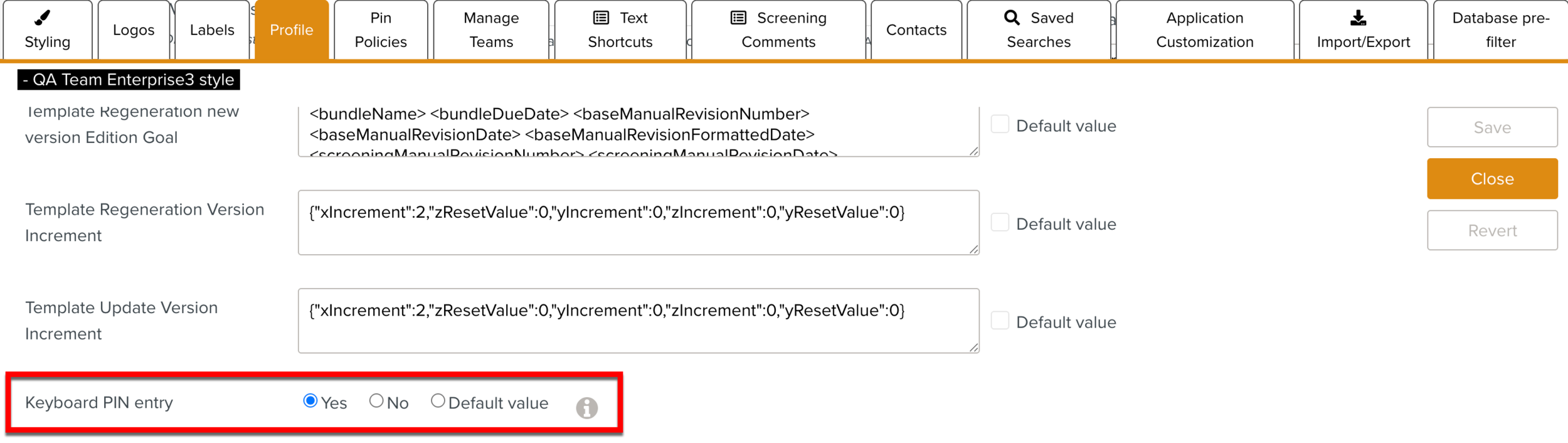Click the orange Close button

1492,179
